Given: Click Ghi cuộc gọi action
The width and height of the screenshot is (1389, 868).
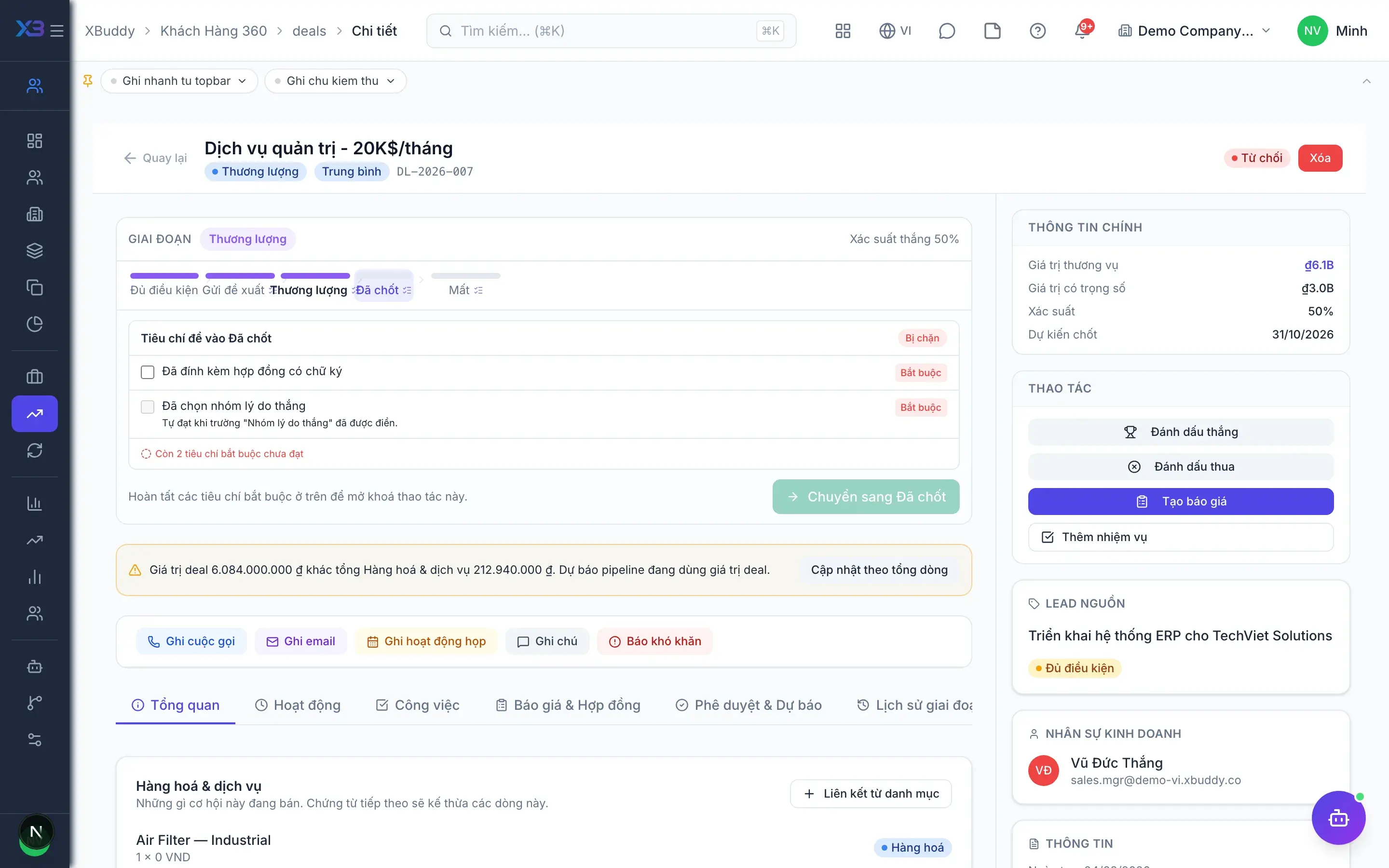Looking at the screenshot, I should [191, 641].
